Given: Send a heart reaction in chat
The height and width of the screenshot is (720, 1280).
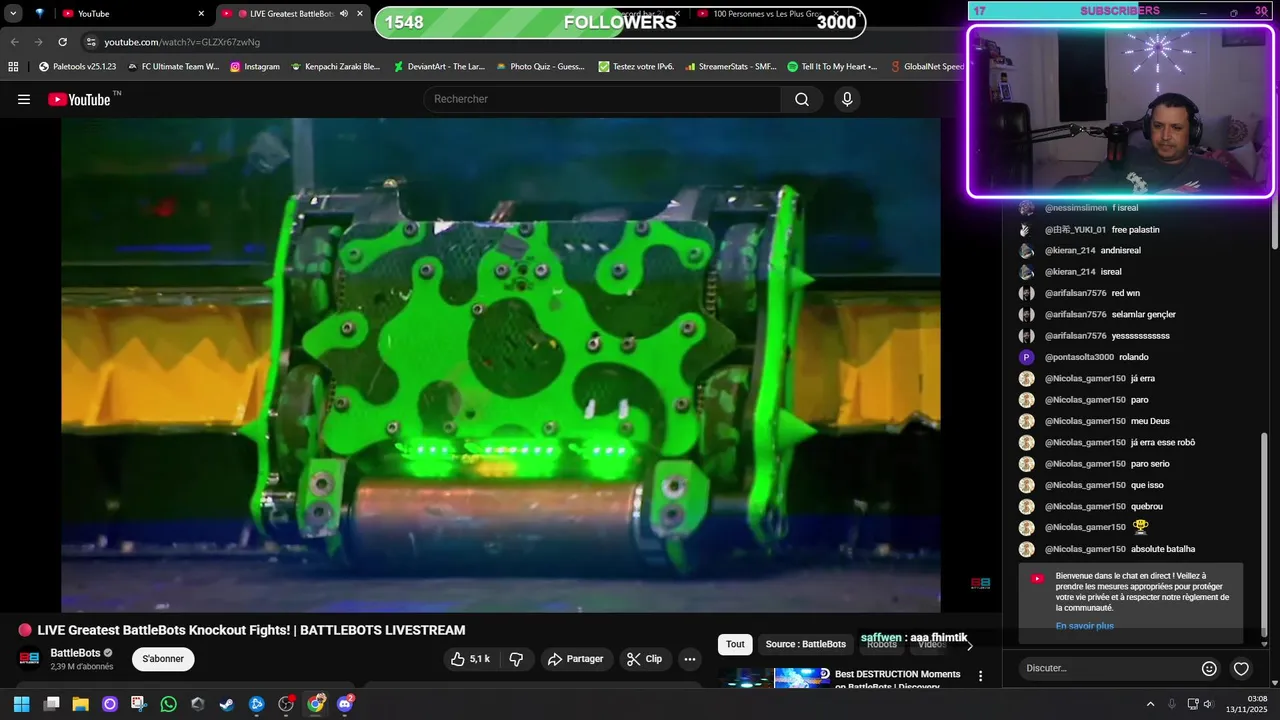Looking at the screenshot, I should (1241, 668).
